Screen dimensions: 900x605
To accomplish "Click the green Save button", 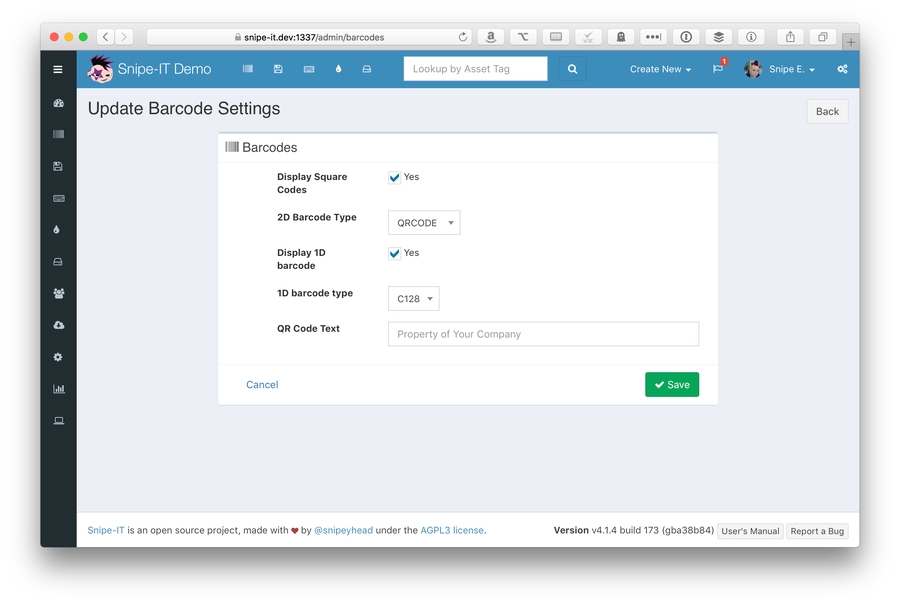I will [x=671, y=385].
